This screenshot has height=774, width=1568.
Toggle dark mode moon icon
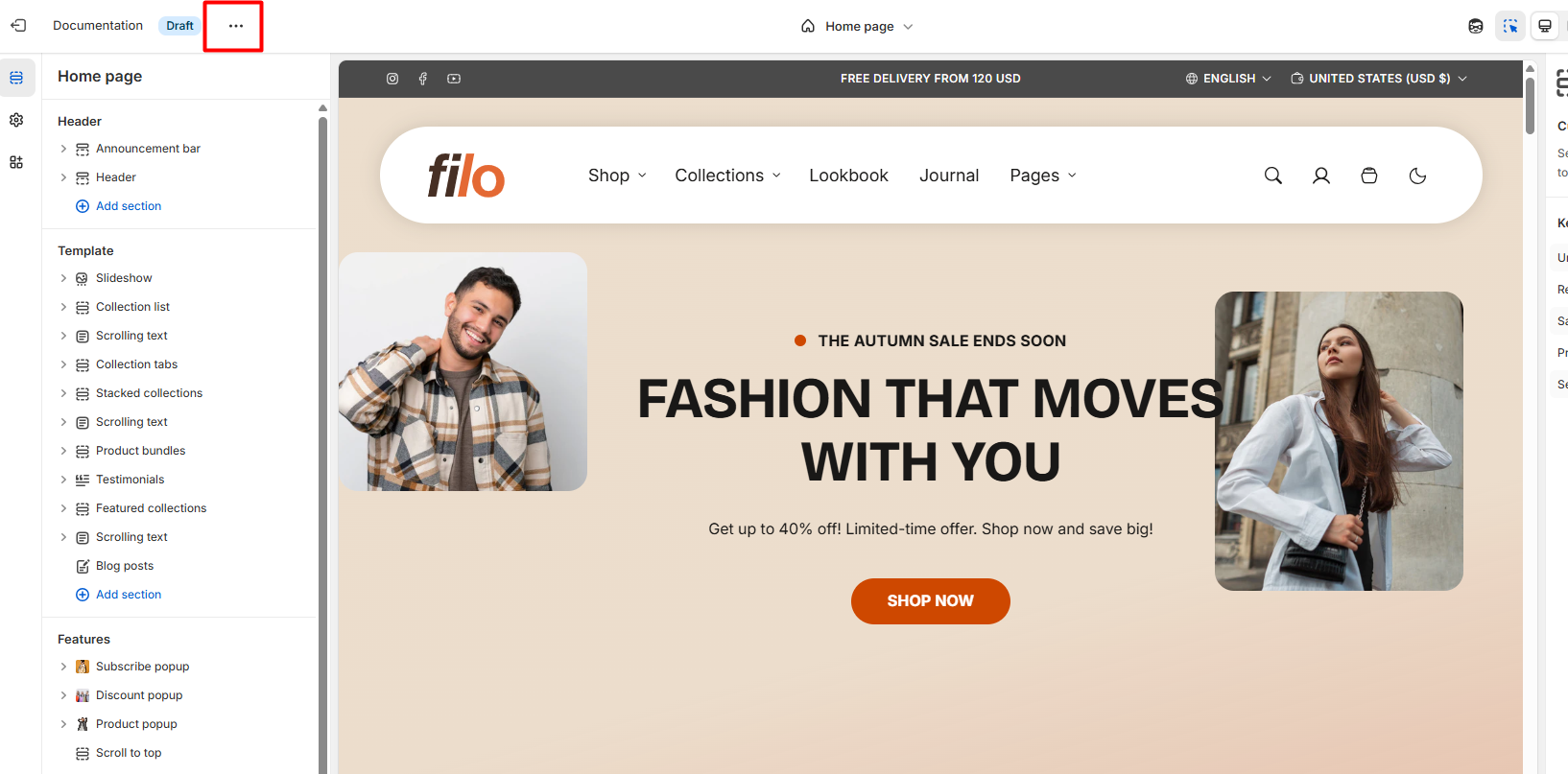point(1417,176)
